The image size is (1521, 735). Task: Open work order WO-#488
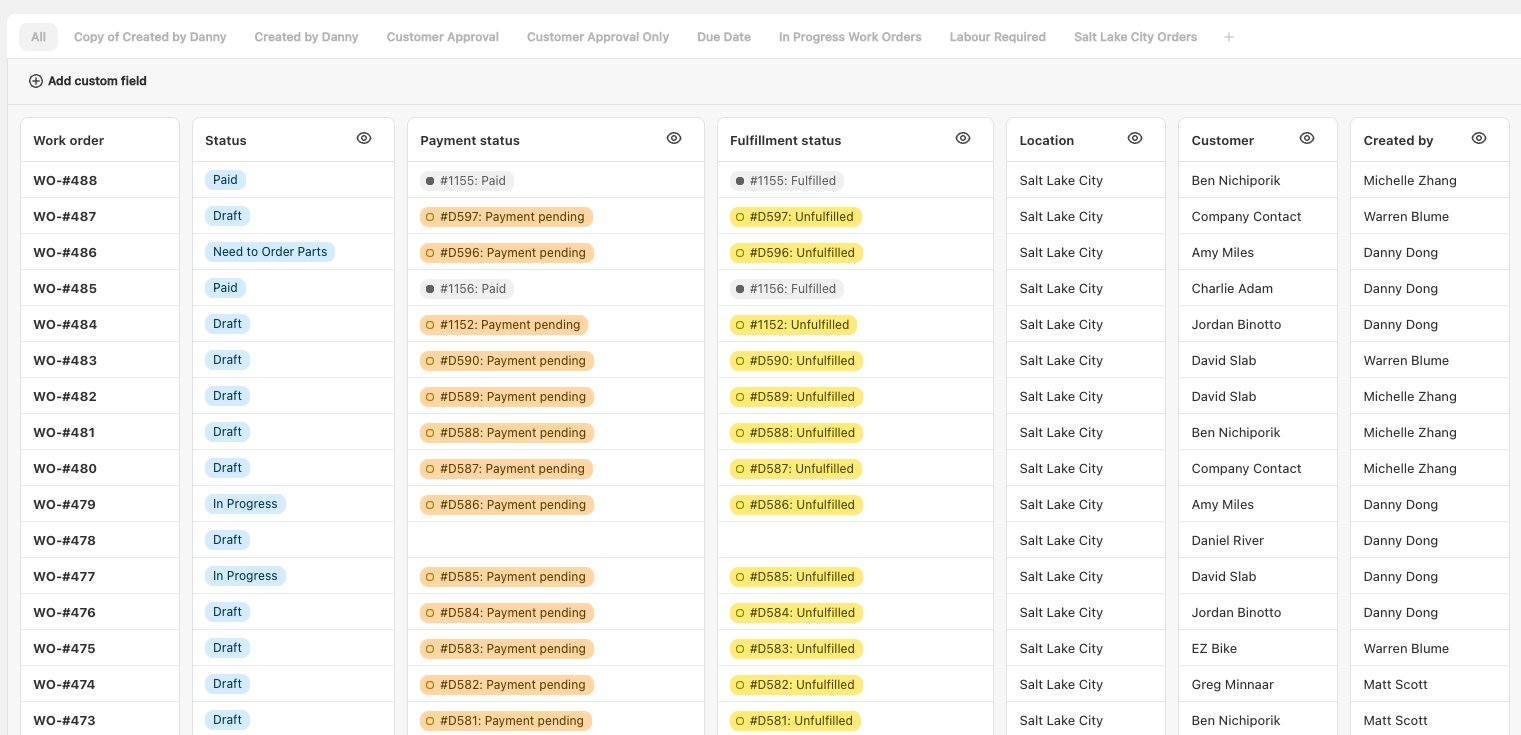point(65,181)
